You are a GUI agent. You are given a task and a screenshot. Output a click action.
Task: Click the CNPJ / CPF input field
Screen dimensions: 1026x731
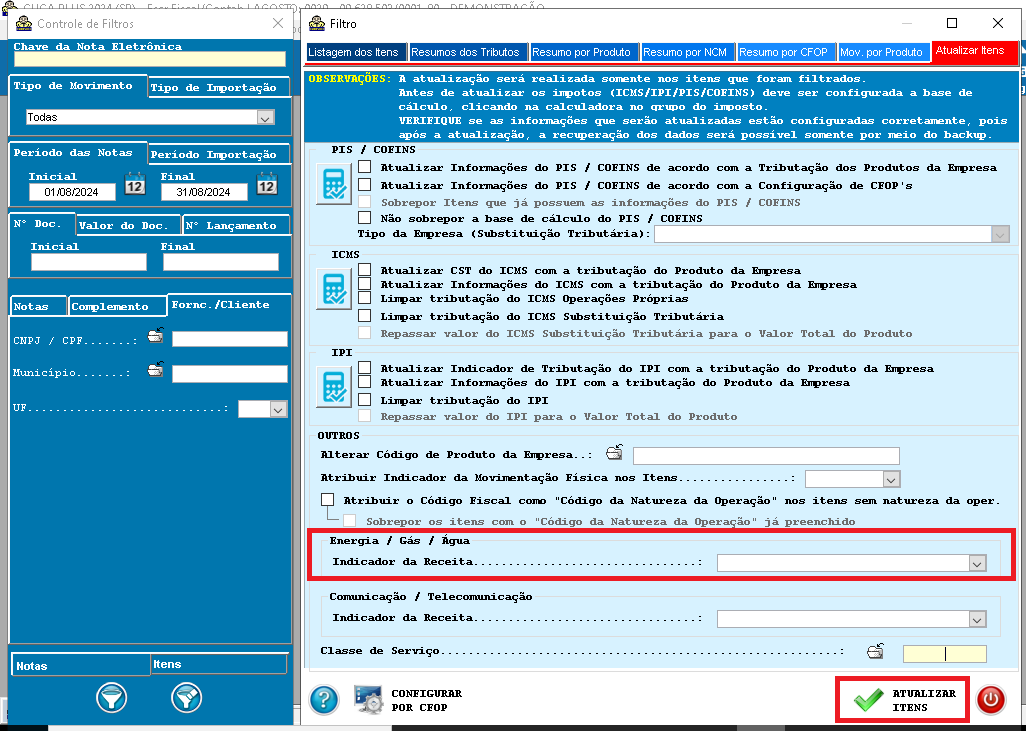point(230,338)
